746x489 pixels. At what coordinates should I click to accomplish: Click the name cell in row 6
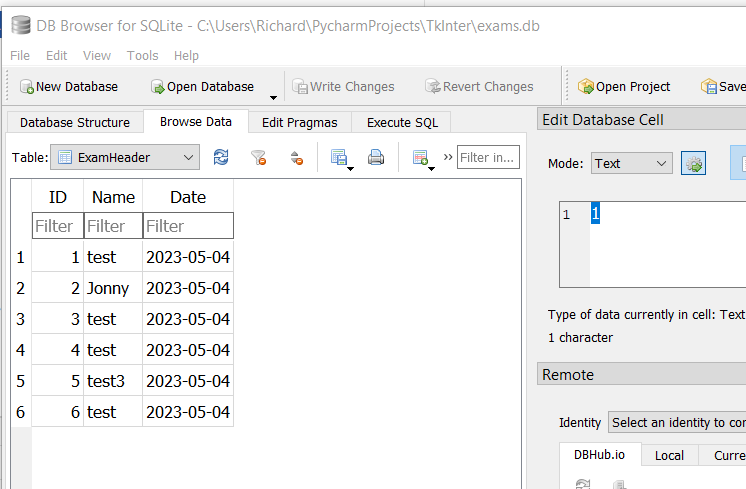click(x=113, y=411)
